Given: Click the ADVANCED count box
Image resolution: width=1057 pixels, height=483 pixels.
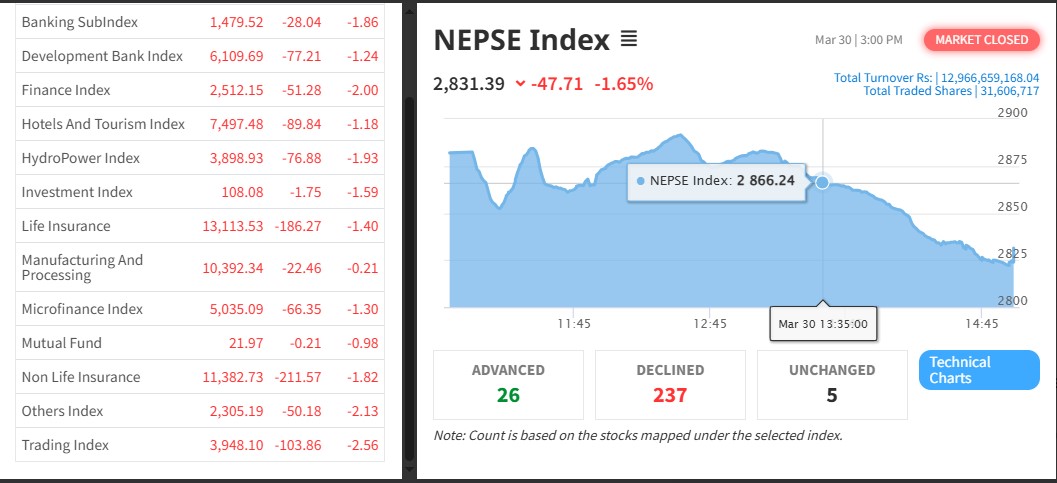Looking at the screenshot, I should (x=508, y=384).
